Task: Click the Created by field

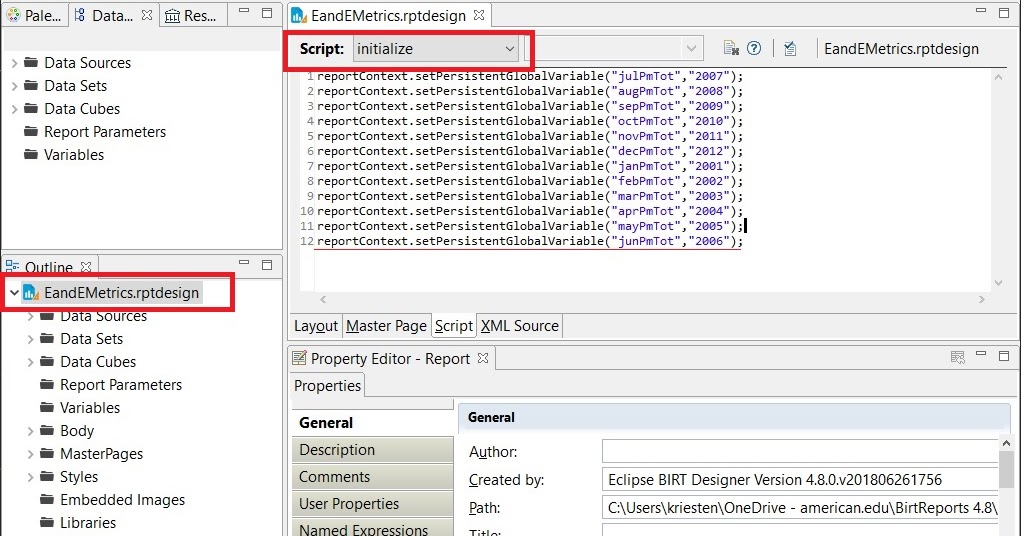Action: point(800,480)
